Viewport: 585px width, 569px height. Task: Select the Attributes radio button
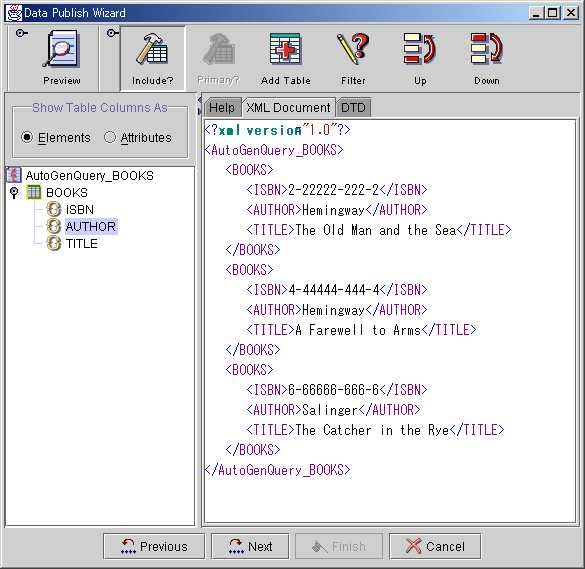tap(109, 137)
